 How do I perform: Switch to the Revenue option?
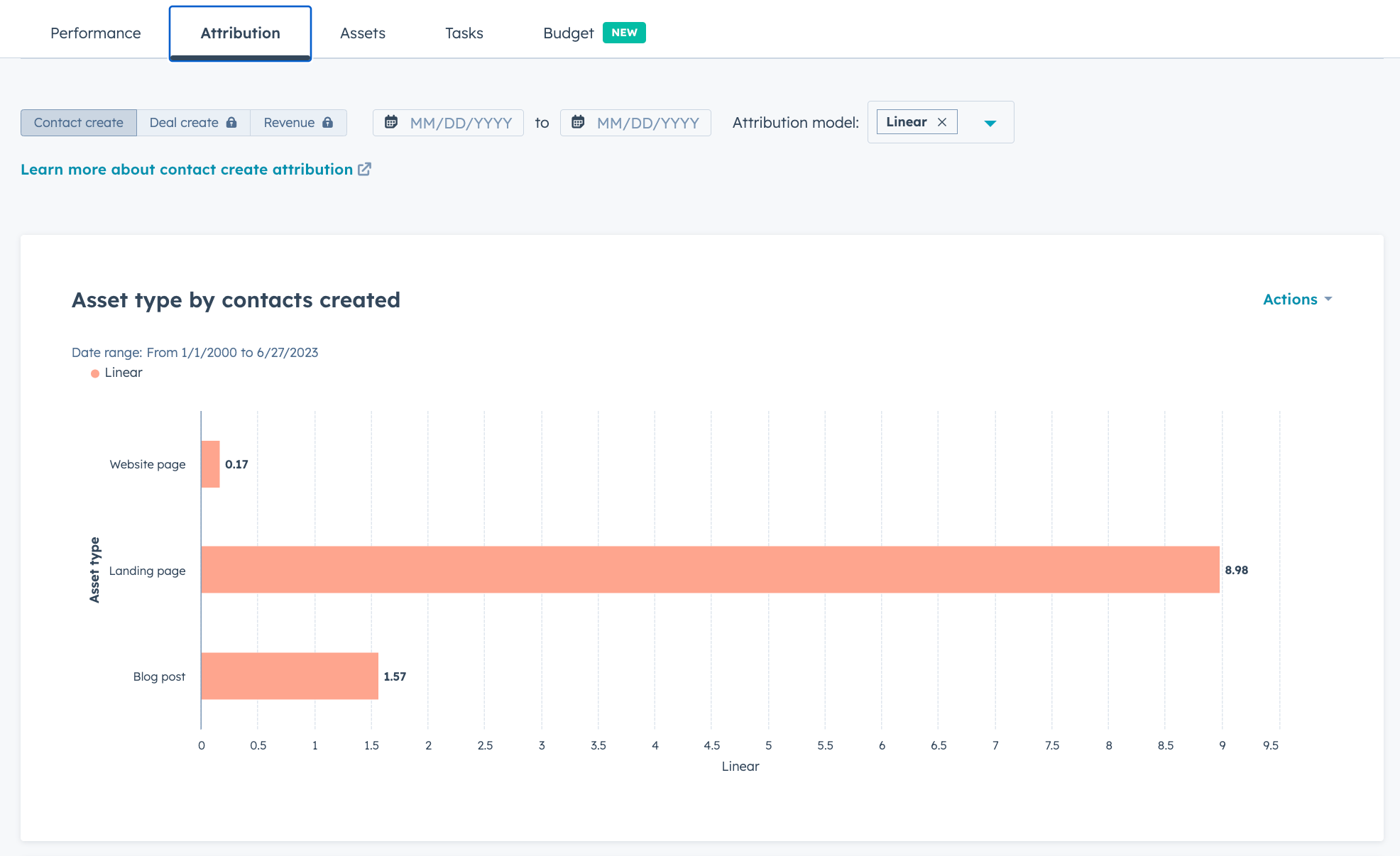coord(289,123)
